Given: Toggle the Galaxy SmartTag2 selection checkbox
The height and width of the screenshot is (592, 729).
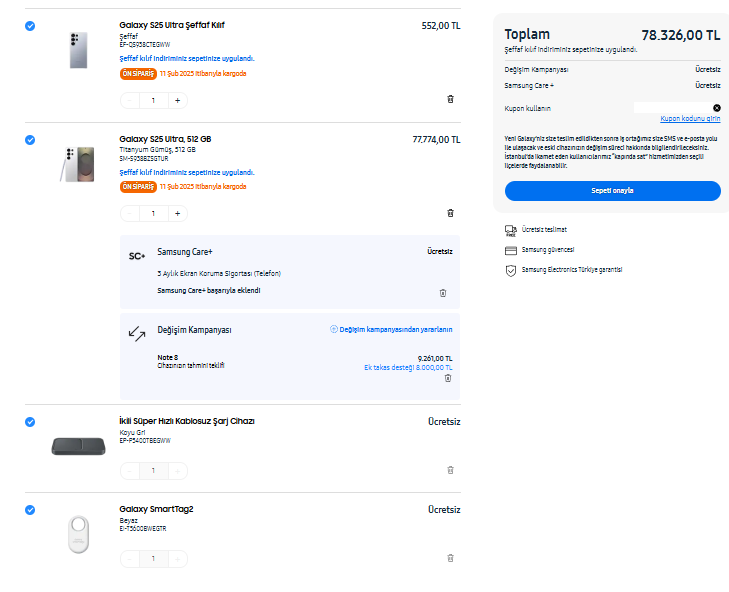Looking at the screenshot, I should click(30, 510).
